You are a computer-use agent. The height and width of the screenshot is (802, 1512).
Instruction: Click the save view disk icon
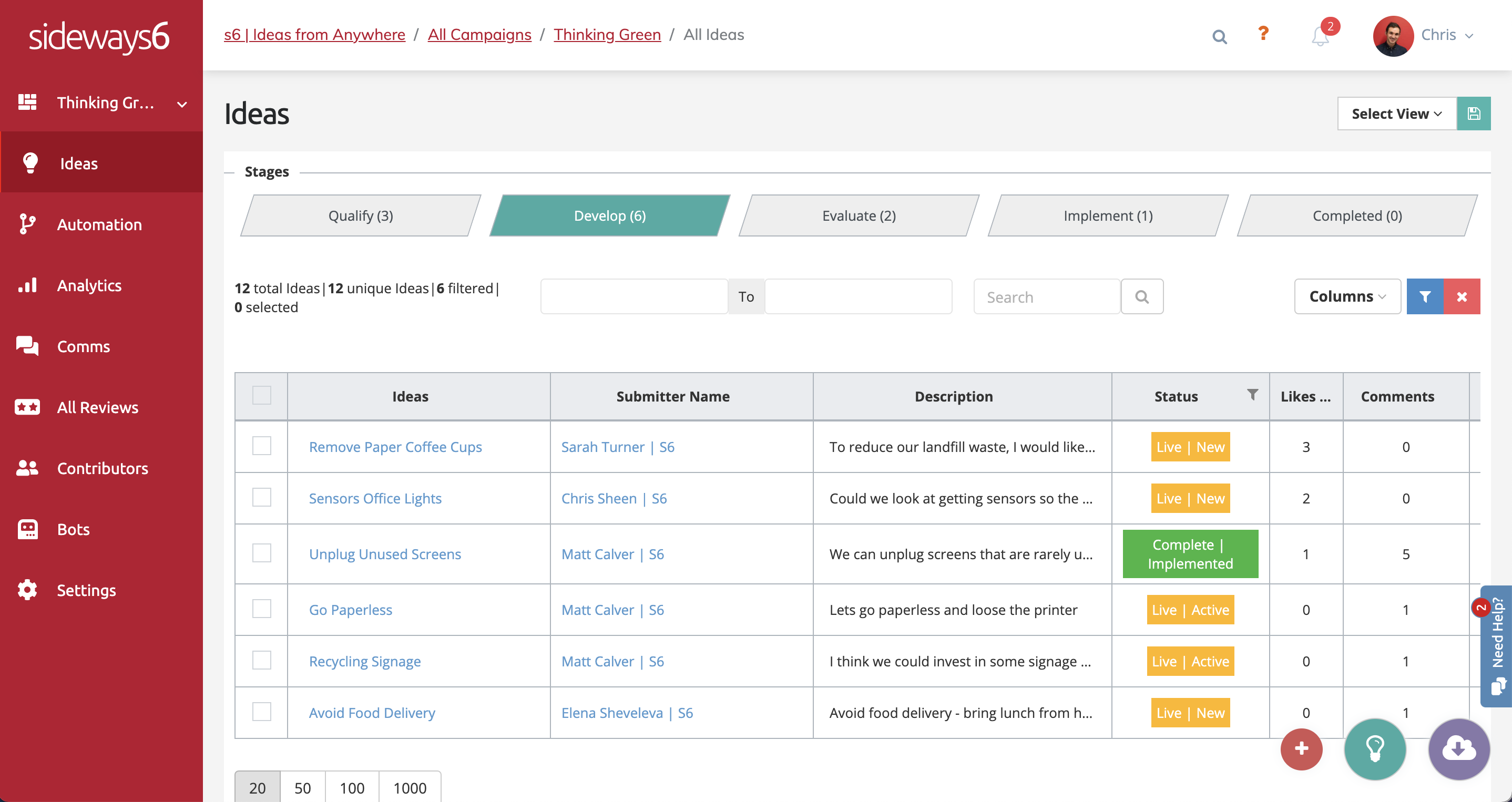coord(1473,113)
